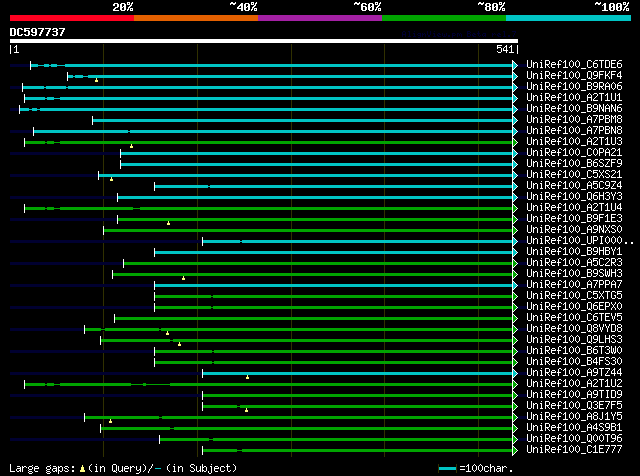Viewport: 640px width, 476px height.
Task: Open the UniRef100_A7PBM8 entry
Action: (574, 120)
